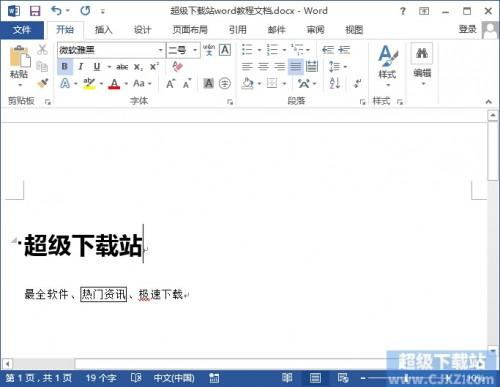Click the vertical scrollbar up arrow
This screenshot has width=500, height=387.
pyautogui.click(x=493, y=116)
